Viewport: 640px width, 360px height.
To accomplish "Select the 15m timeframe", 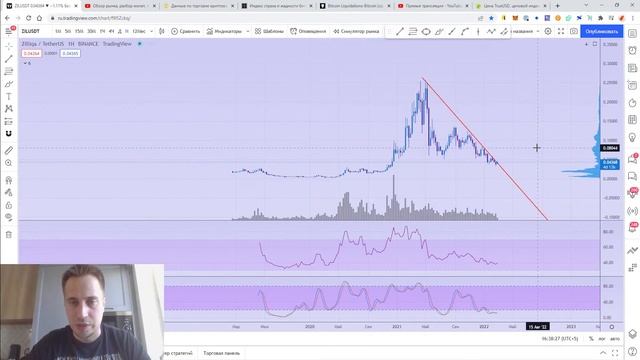I will coord(79,31).
